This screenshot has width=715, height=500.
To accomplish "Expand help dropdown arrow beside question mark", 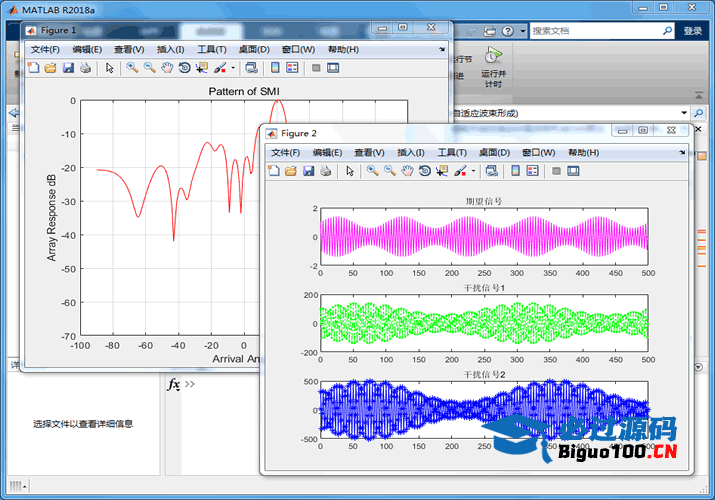I will [523, 31].
